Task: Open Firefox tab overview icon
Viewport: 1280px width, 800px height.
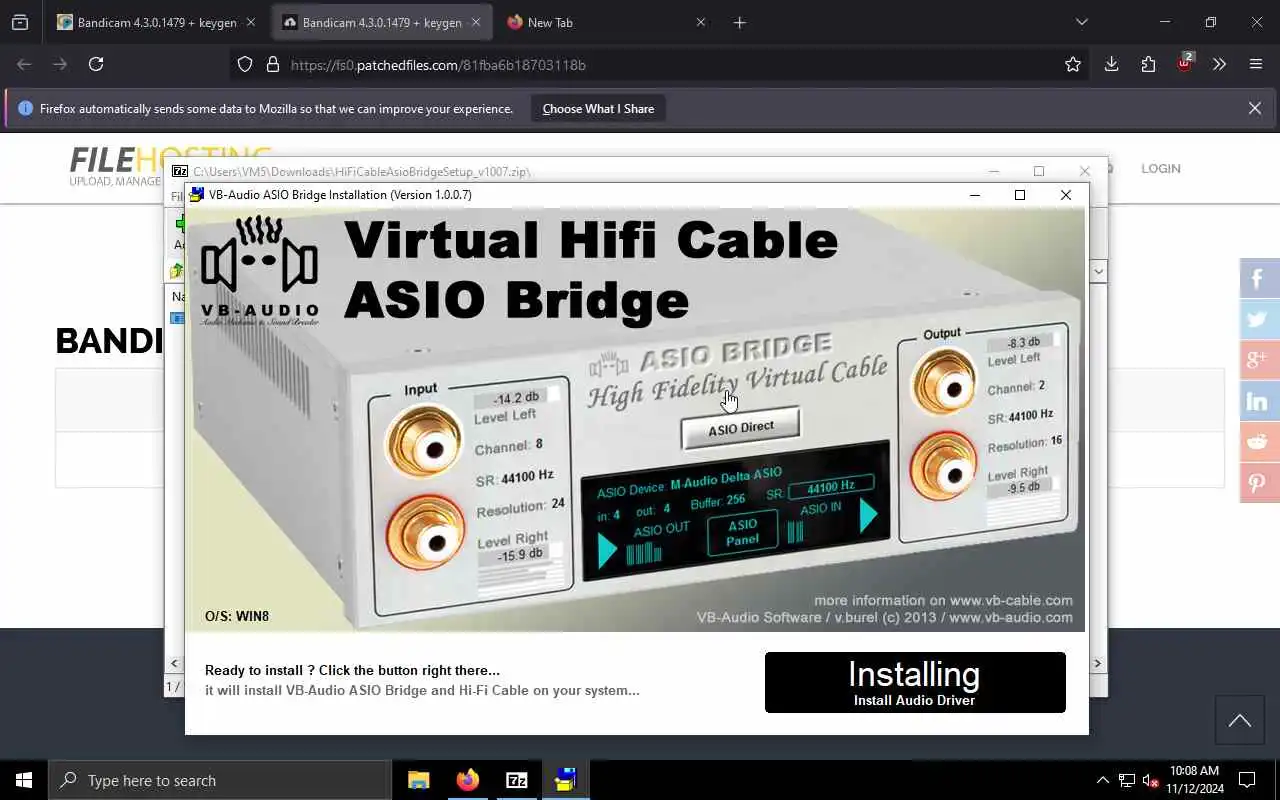Action: coord(20,22)
